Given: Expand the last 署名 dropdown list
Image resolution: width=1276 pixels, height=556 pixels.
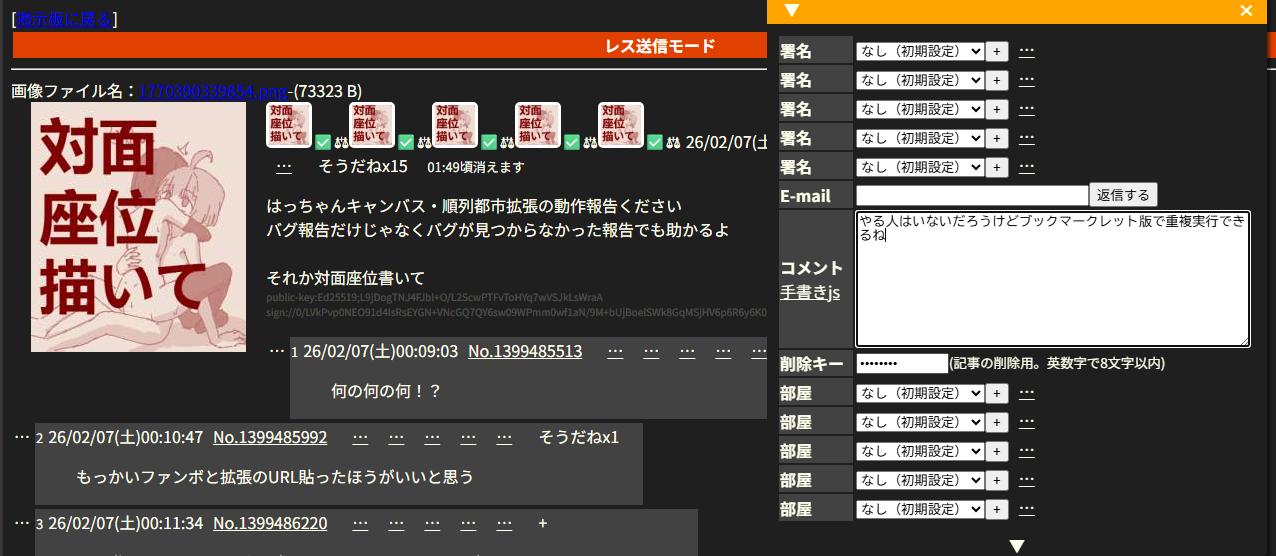Looking at the screenshot, I should (920, 167).
